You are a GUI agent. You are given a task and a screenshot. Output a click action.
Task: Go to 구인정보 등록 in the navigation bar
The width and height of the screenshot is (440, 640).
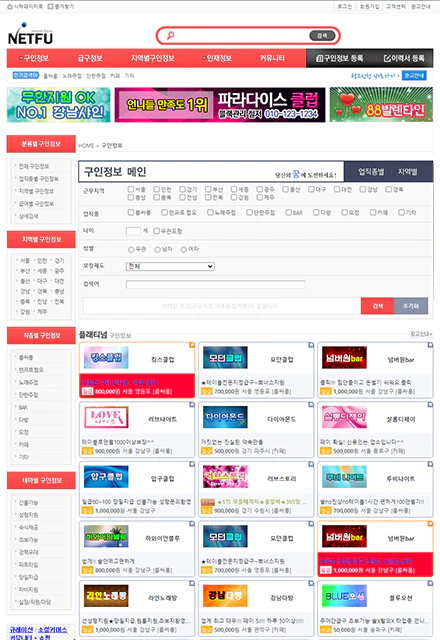coord(340,58)
